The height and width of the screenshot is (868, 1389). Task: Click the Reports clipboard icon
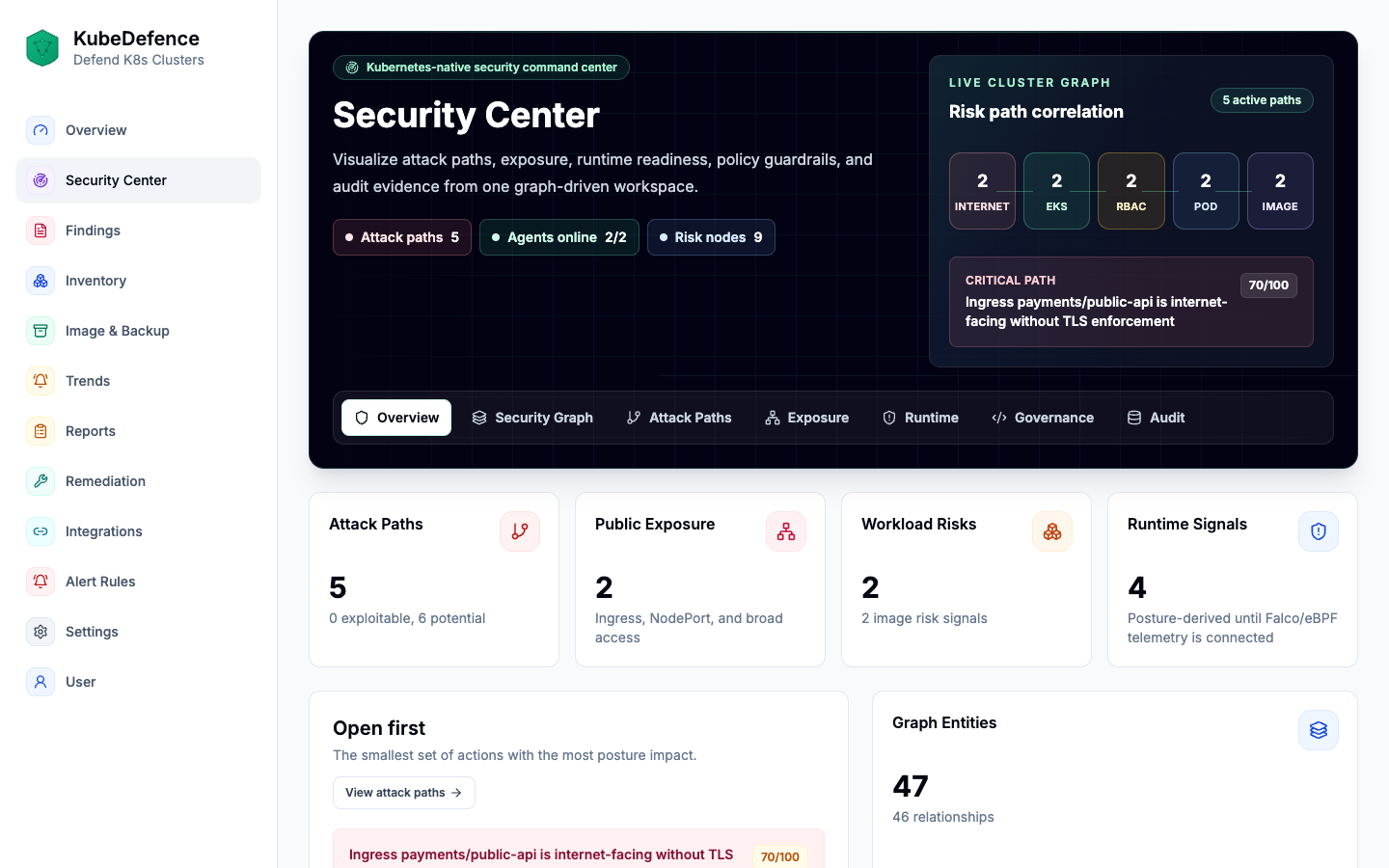point(41,431)
